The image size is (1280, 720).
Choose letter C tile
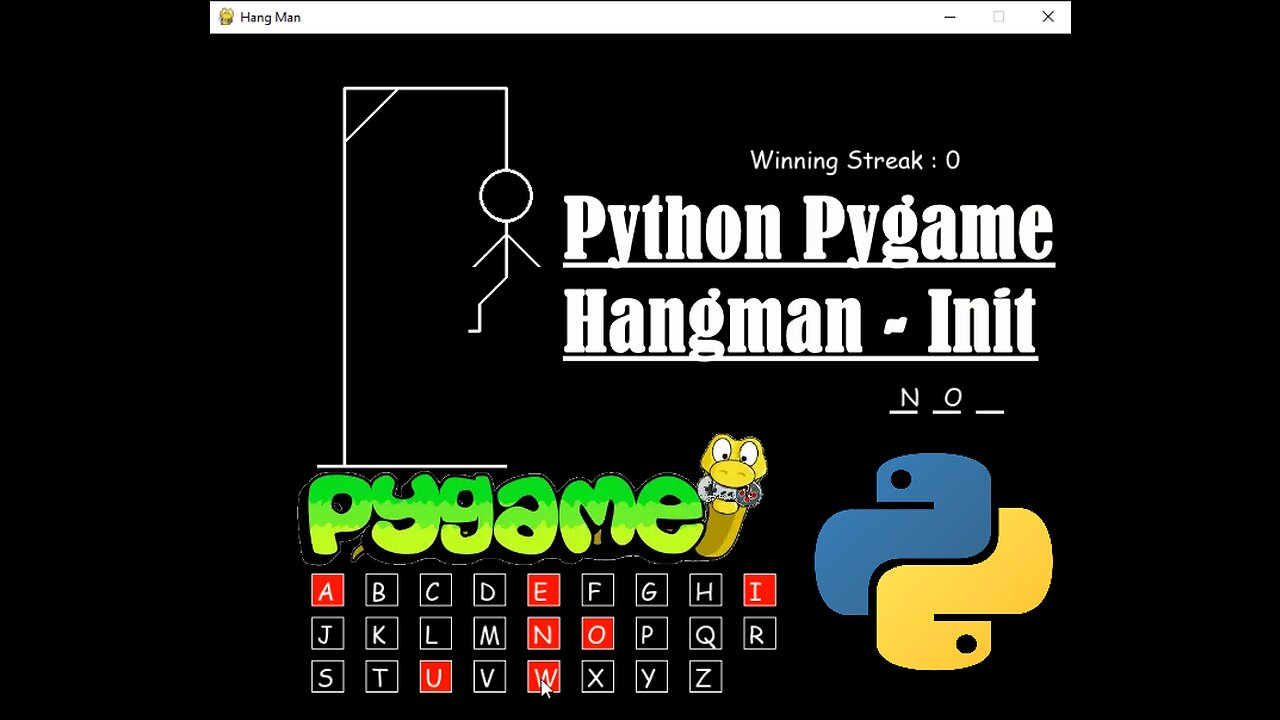click(x=435, y=591)
